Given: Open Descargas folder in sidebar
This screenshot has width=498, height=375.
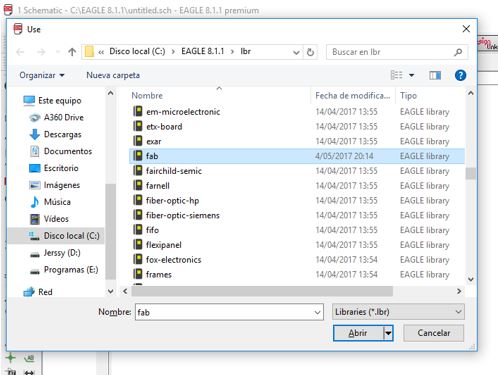Looking at the screenshot, I should [56, 134].
